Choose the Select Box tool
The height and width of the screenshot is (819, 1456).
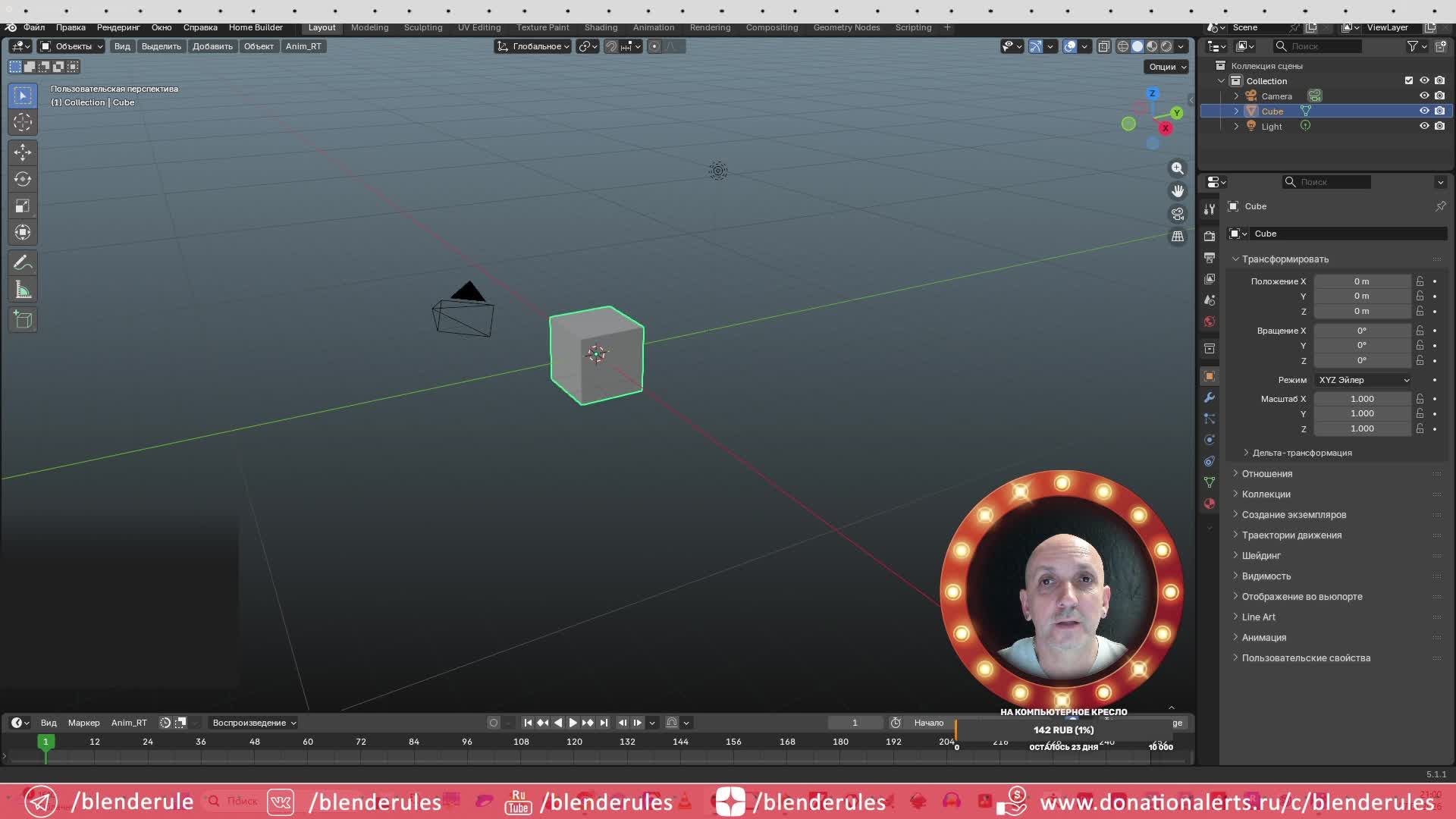(23, 96)
